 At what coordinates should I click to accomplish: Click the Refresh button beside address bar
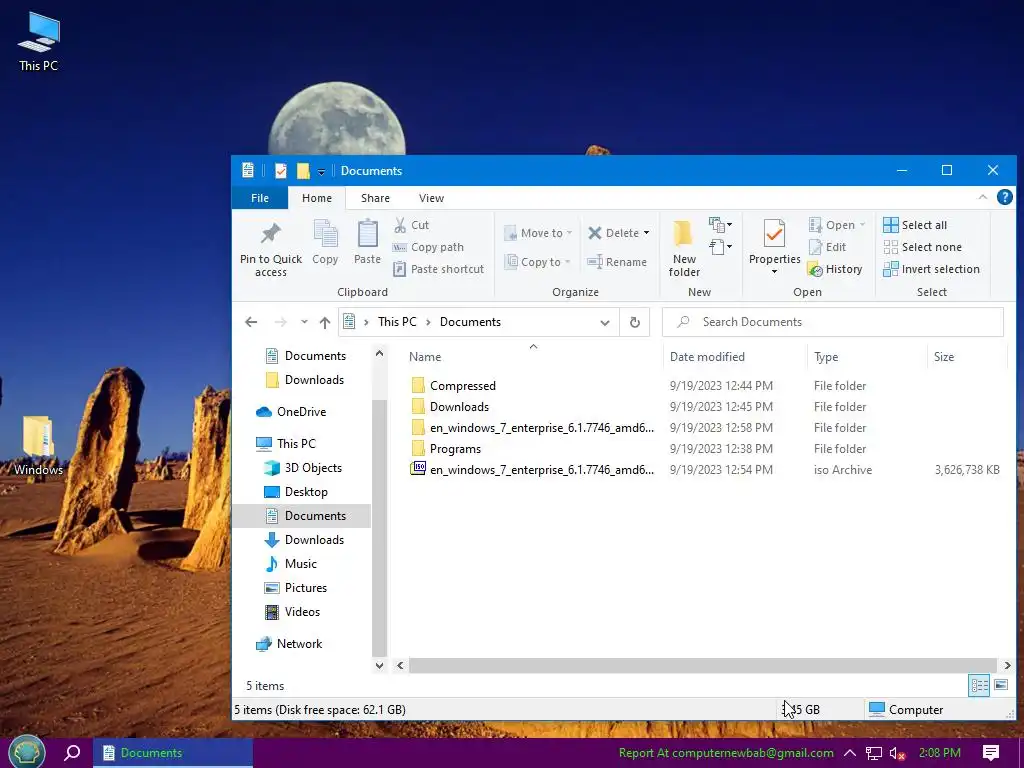tap(634, 322)
